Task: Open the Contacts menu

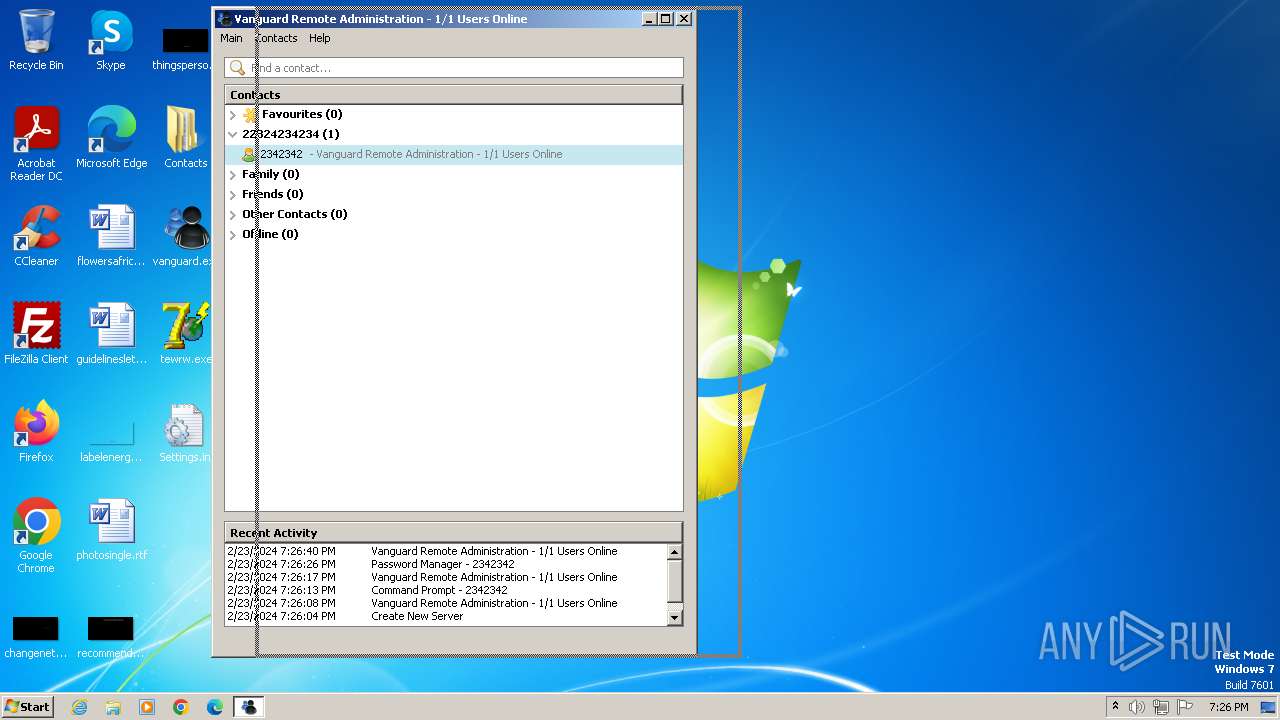Action: coord(276,38)
